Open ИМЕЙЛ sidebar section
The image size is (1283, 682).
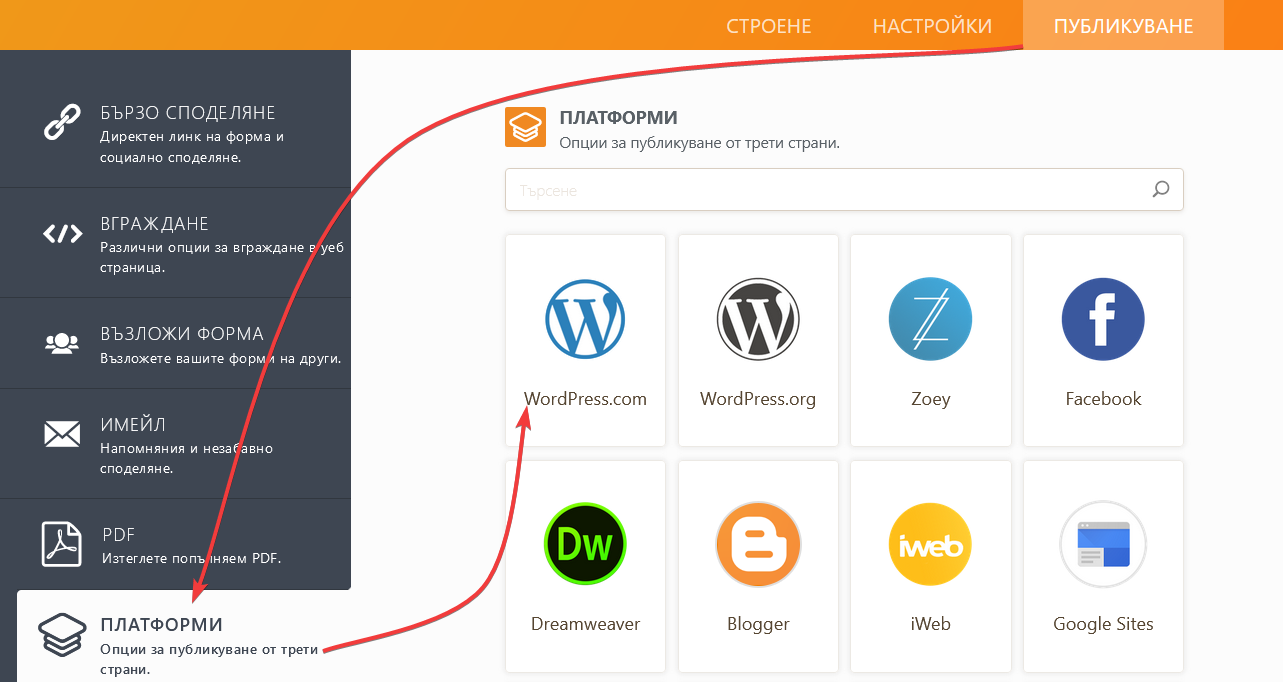click(175, 444)
